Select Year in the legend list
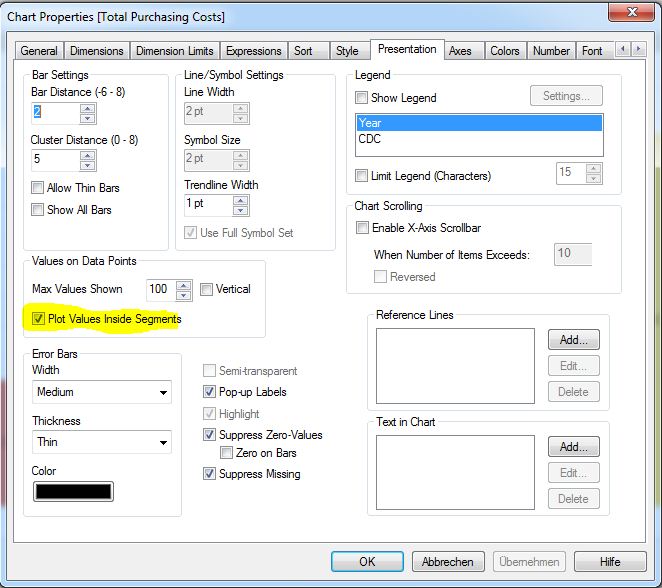This screenshot has height=588, width=662. pos(479,123)
